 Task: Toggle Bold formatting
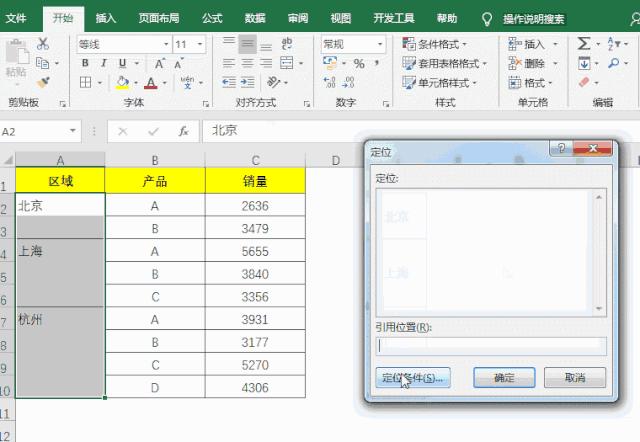coord(85,63)
